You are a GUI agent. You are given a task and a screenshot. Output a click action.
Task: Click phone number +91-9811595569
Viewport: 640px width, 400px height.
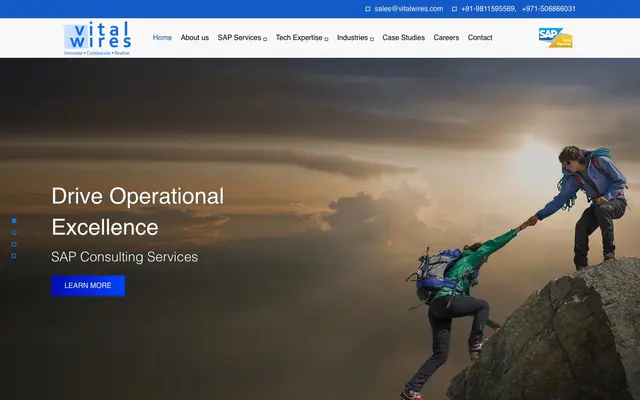click(x=489, y=9)
